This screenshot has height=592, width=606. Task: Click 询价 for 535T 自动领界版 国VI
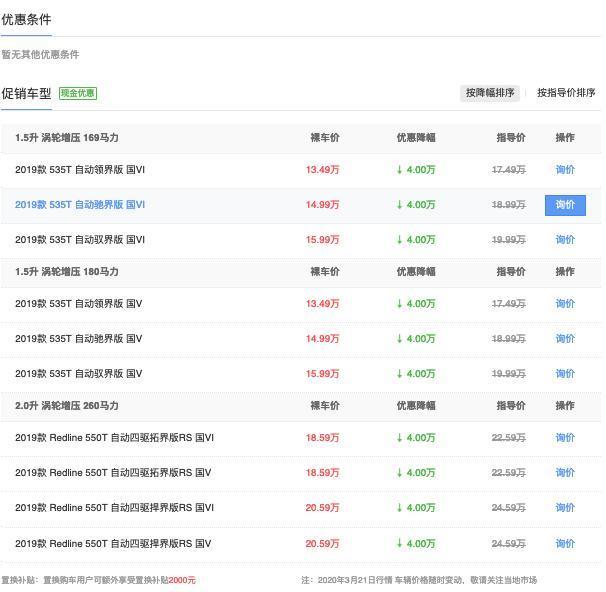(x=565, y=170)
